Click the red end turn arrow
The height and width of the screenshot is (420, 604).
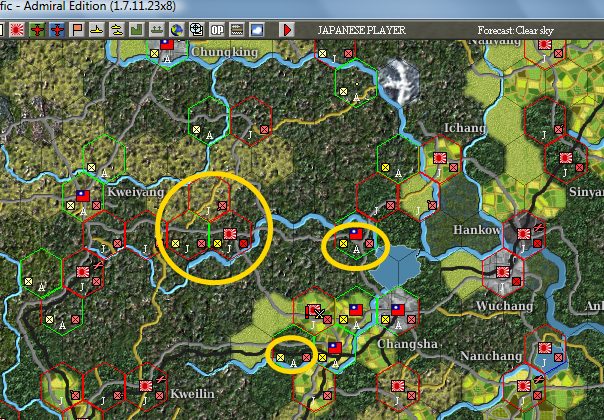tap(287, 30)
